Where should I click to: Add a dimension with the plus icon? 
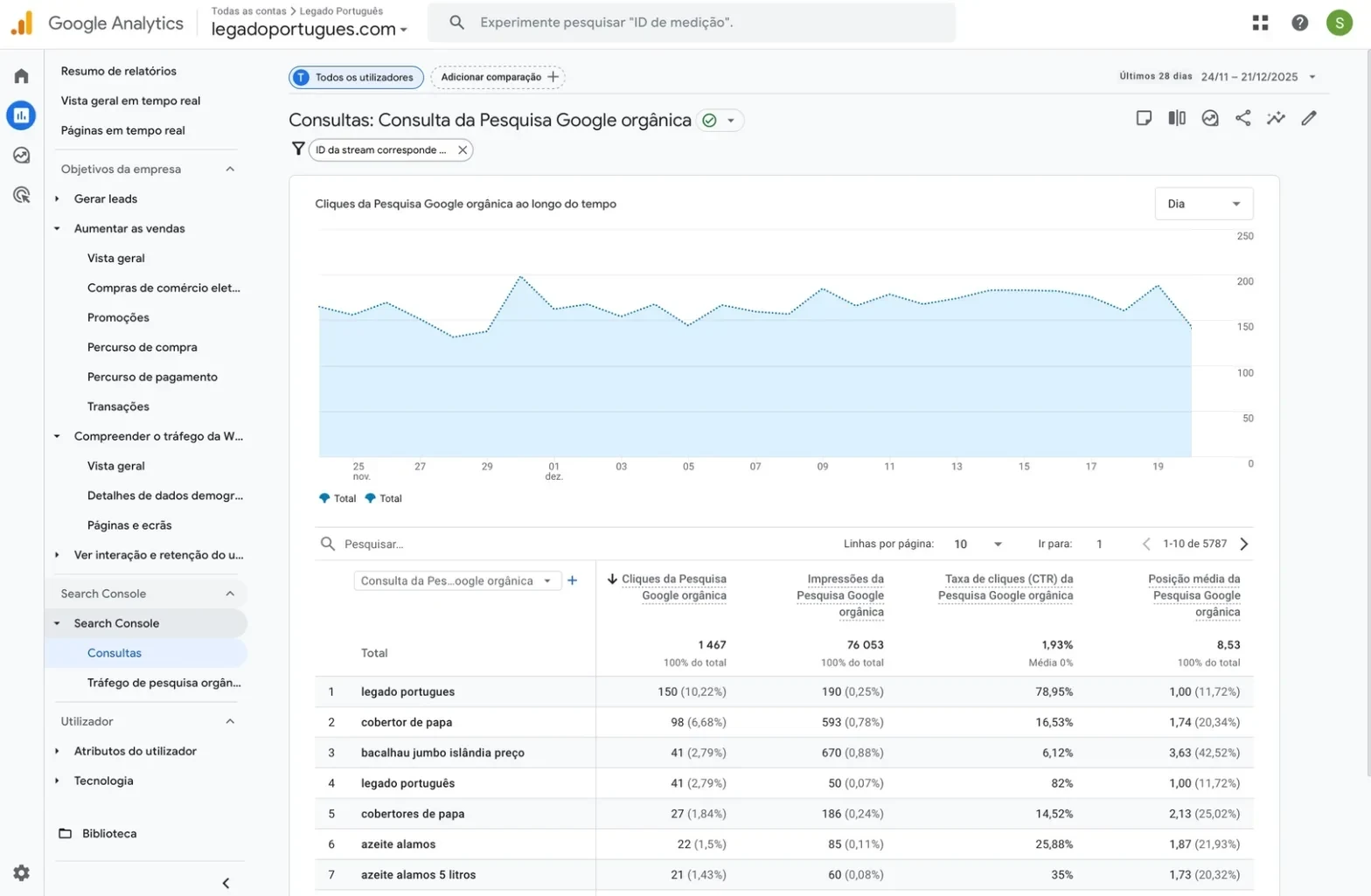tap(573, 580)
